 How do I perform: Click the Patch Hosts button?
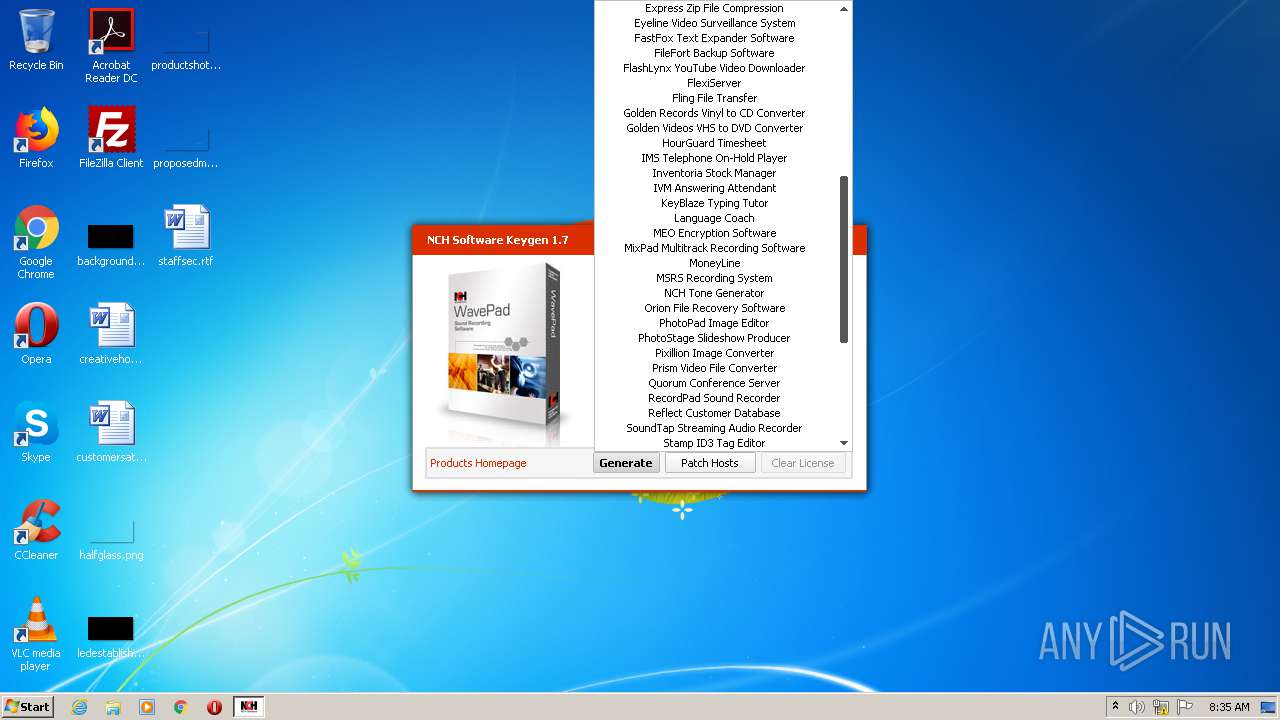point(710,463)
